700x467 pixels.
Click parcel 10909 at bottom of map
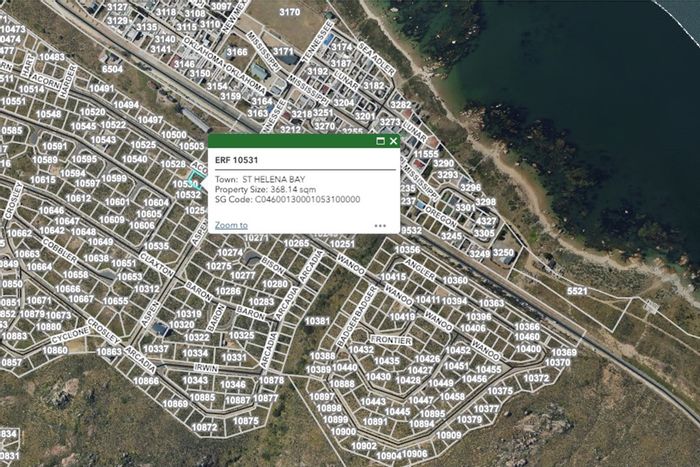coord(449,435)
